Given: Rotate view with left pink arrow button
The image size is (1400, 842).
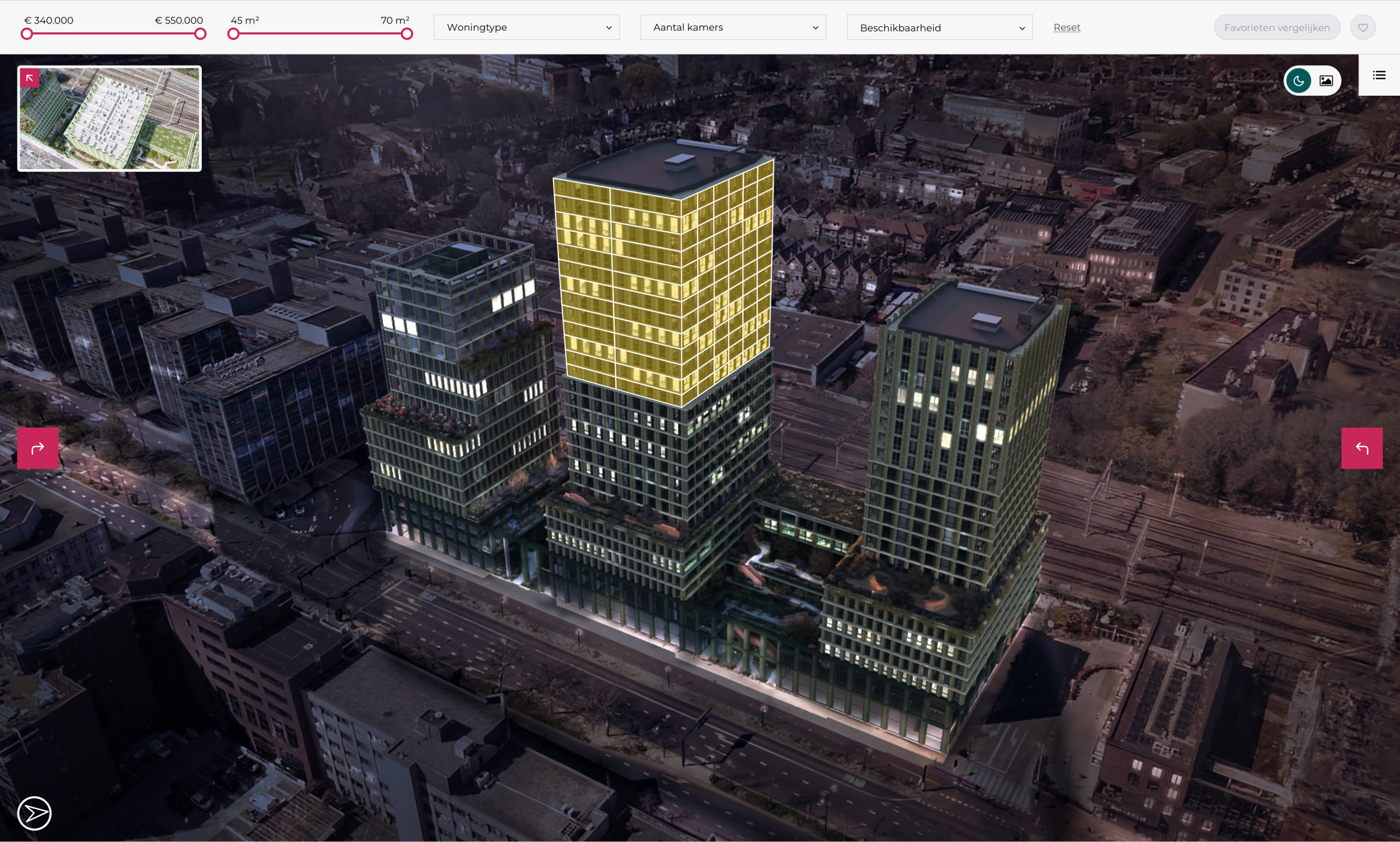Looking at the screenshot, I should (37, 448).
